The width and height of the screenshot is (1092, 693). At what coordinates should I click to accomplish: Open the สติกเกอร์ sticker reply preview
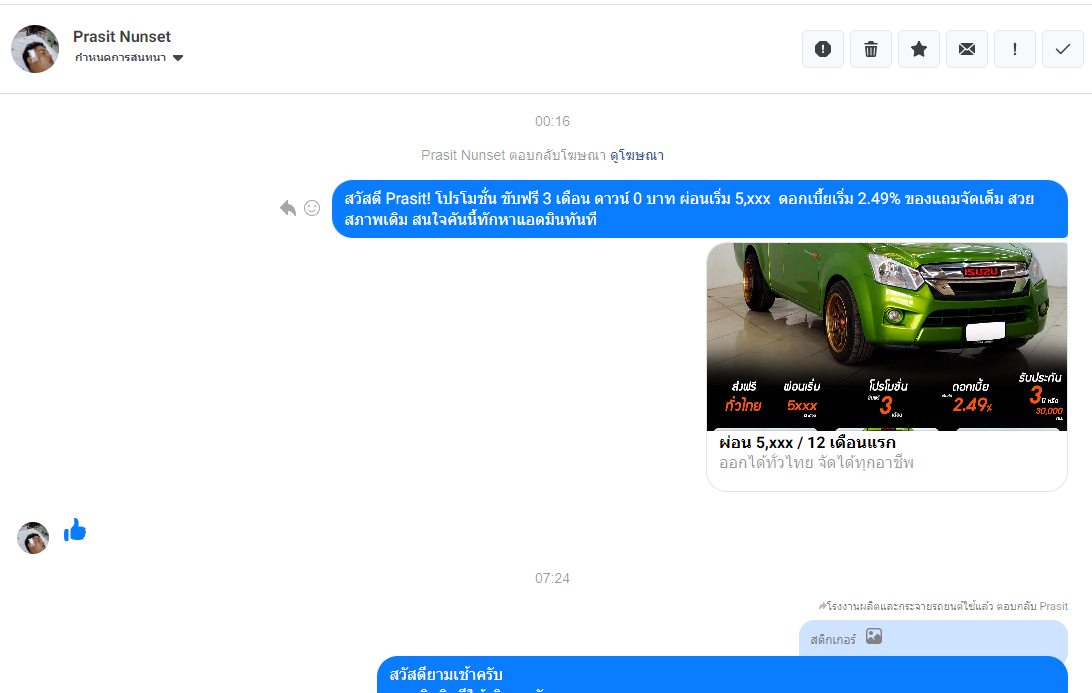point(933,638)
